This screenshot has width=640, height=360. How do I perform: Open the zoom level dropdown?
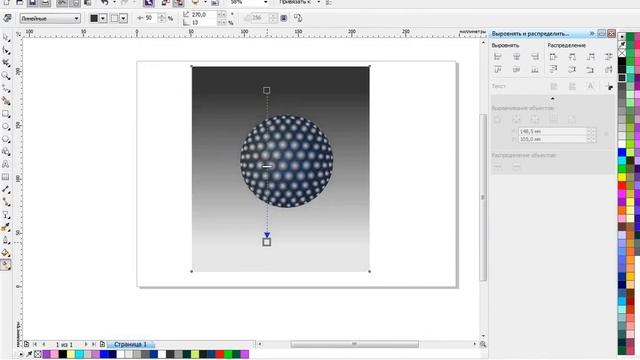[x=266, y=2]
